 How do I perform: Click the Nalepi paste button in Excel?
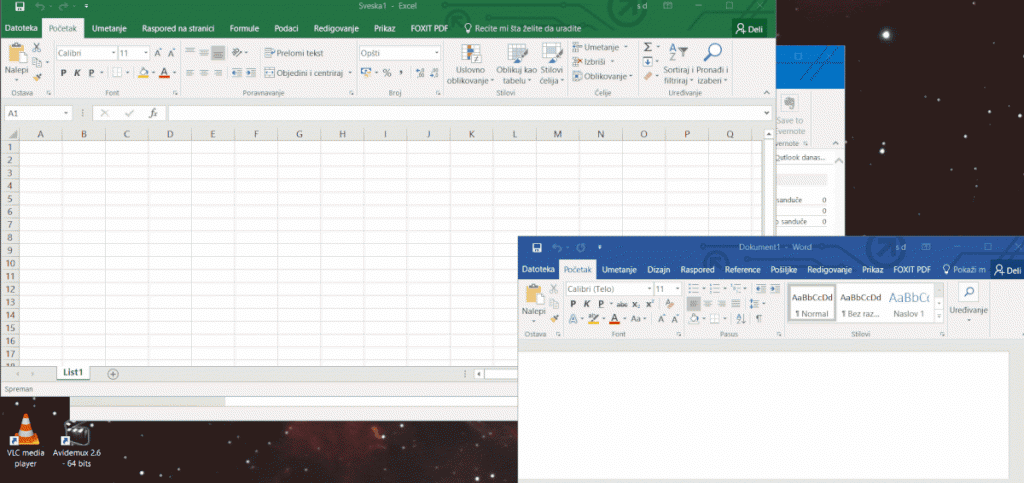[16, 60]
